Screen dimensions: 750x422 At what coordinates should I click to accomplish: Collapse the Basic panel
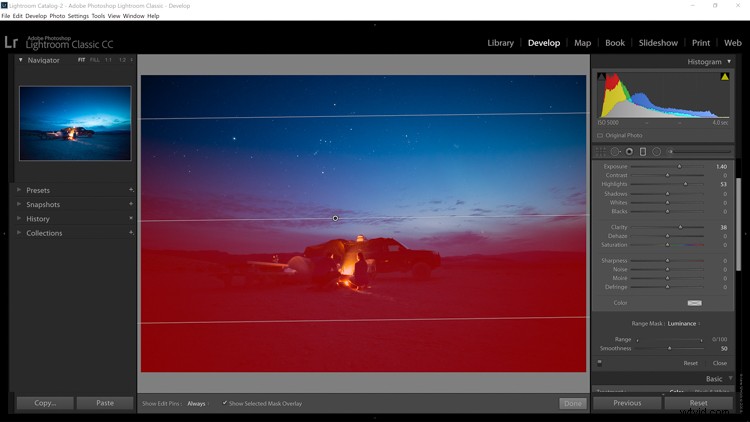[x=730, y=378]
